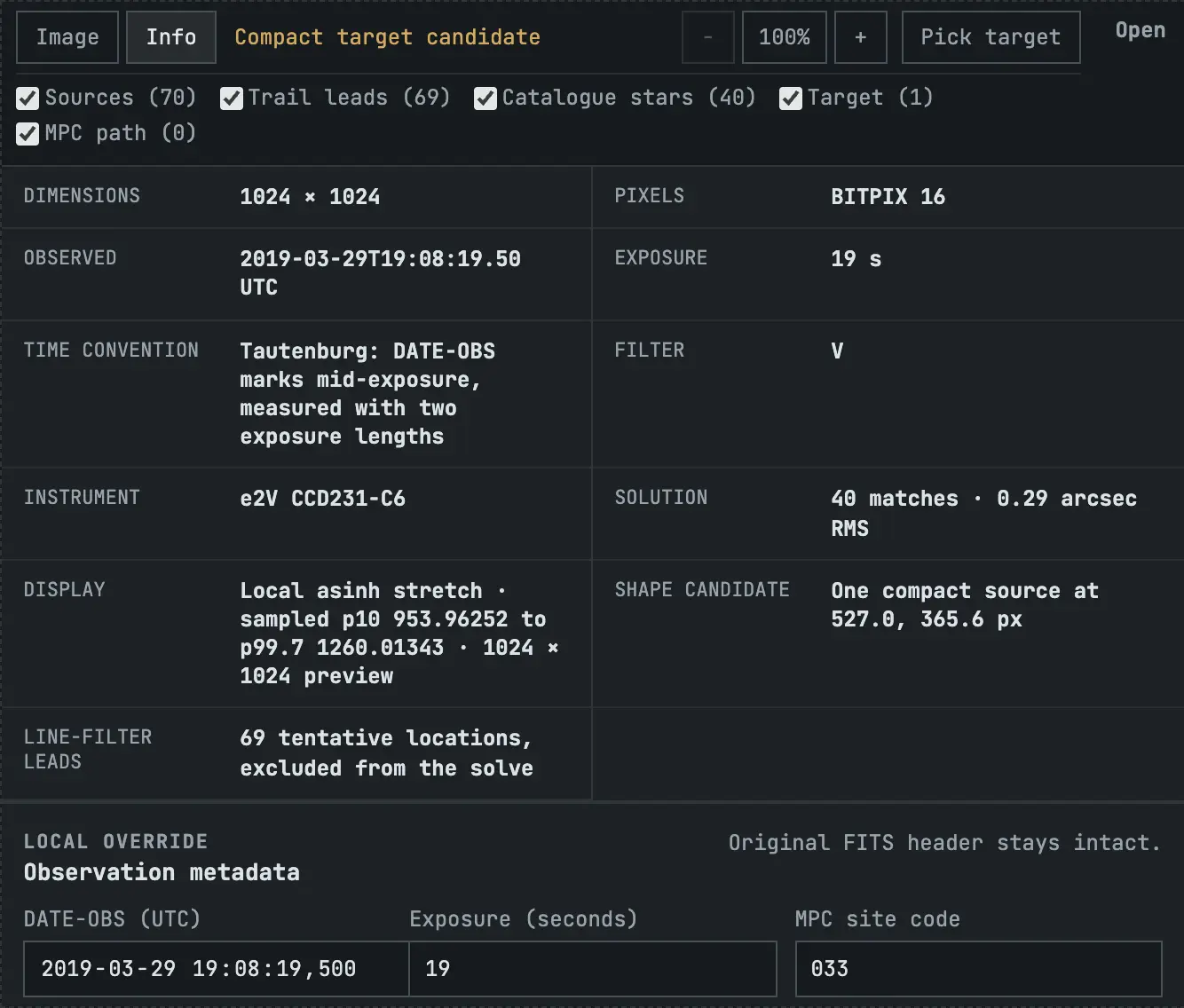Toggle the Sources (70) checkbox

pyautogui.click(x=28, y=98)
